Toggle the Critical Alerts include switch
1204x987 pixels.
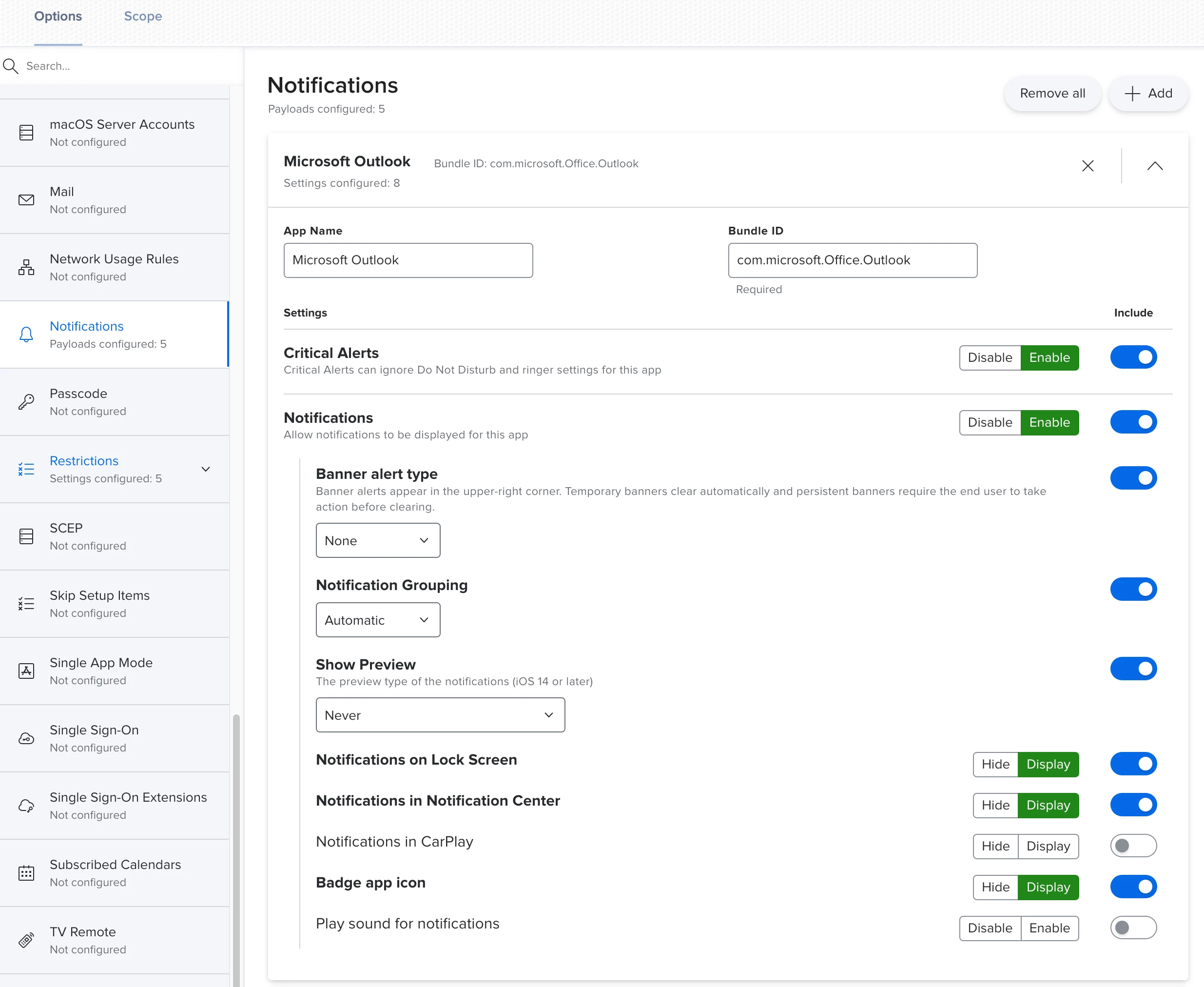tap(1133, 357)
